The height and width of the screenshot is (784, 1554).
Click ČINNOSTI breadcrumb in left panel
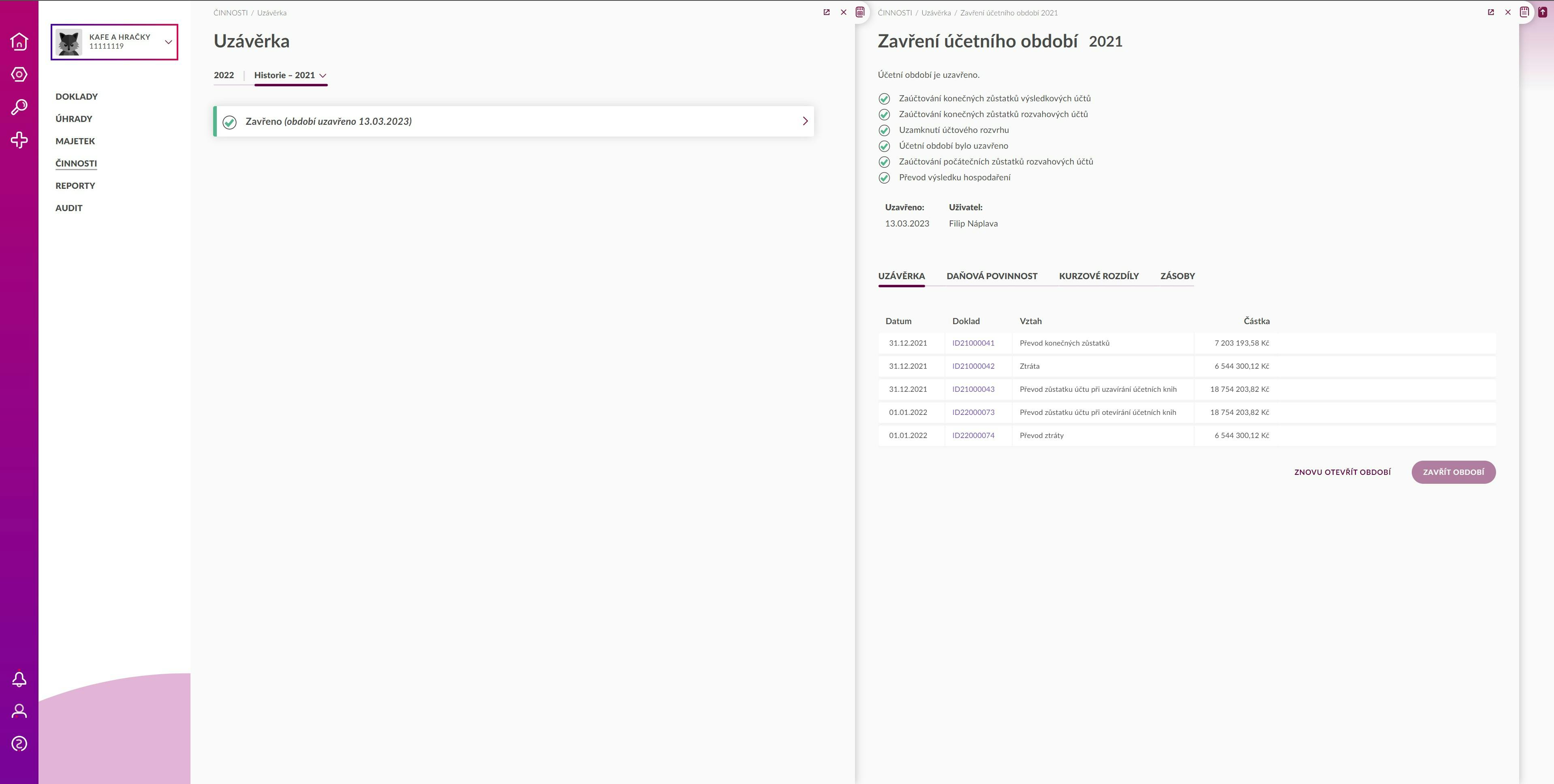[231, 13]
